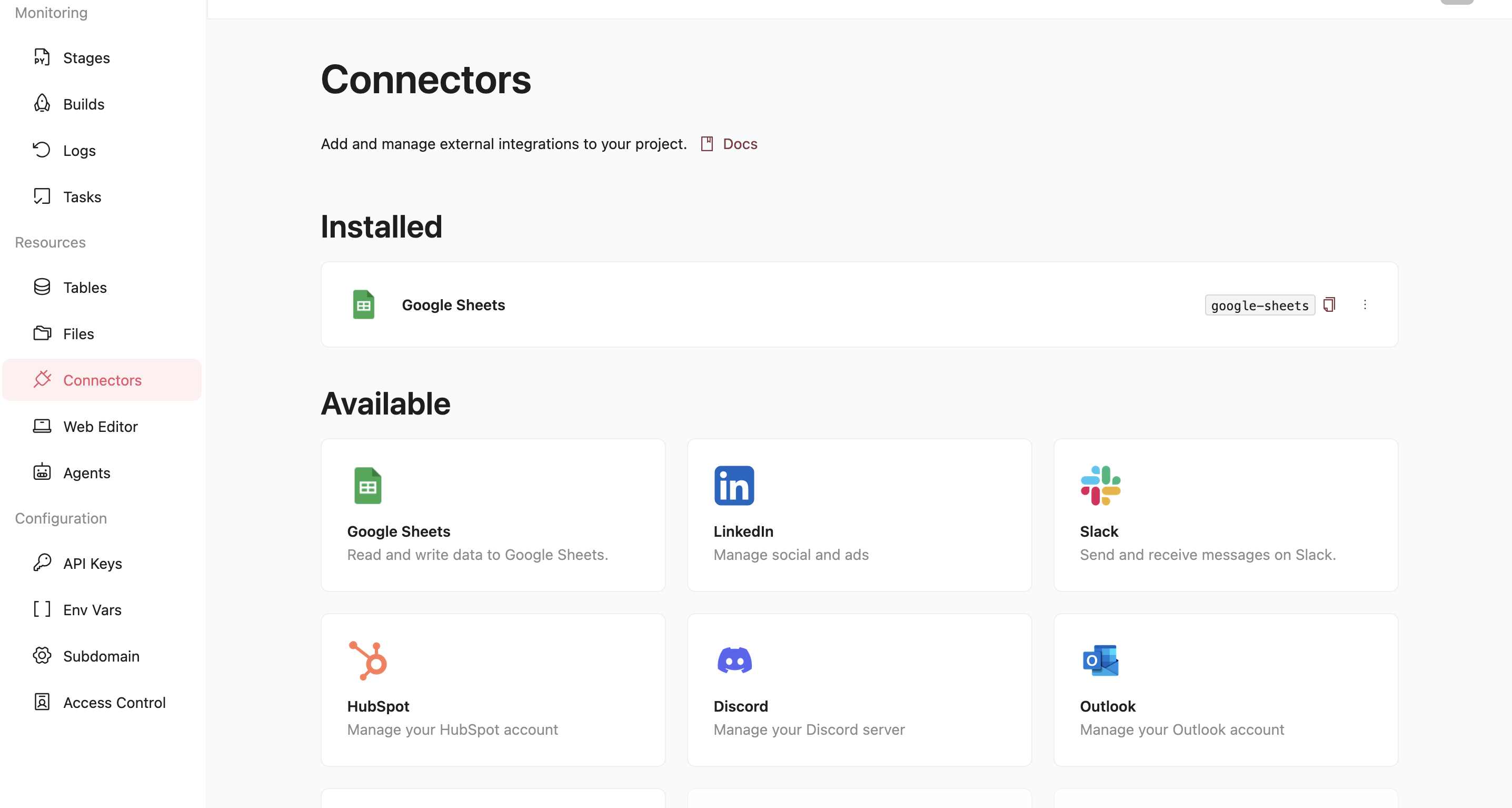Go to Agents page
Image resolution: width=1512 pixels, height=808 pixels.
[102, 472]
